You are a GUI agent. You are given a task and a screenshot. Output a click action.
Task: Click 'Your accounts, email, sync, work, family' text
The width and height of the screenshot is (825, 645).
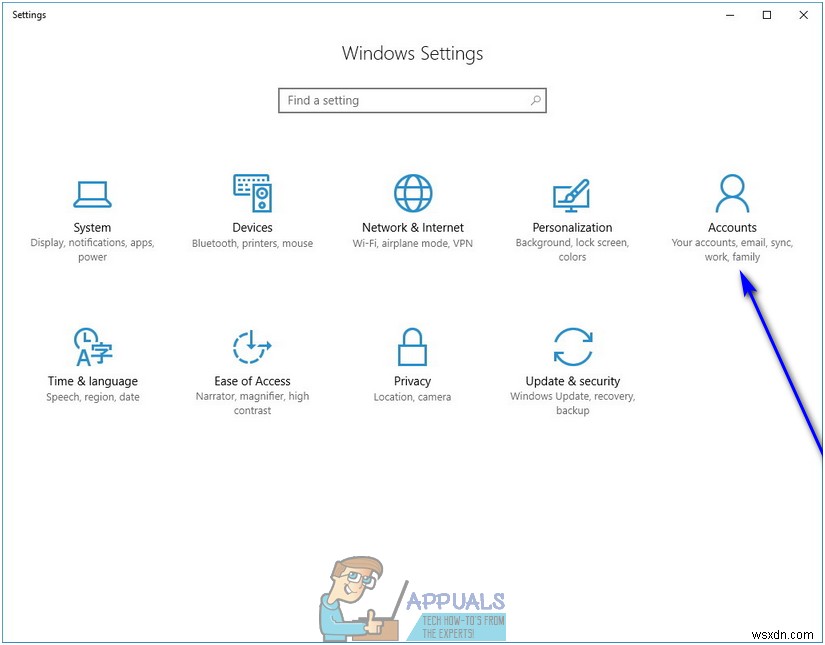tap(732, 250)
